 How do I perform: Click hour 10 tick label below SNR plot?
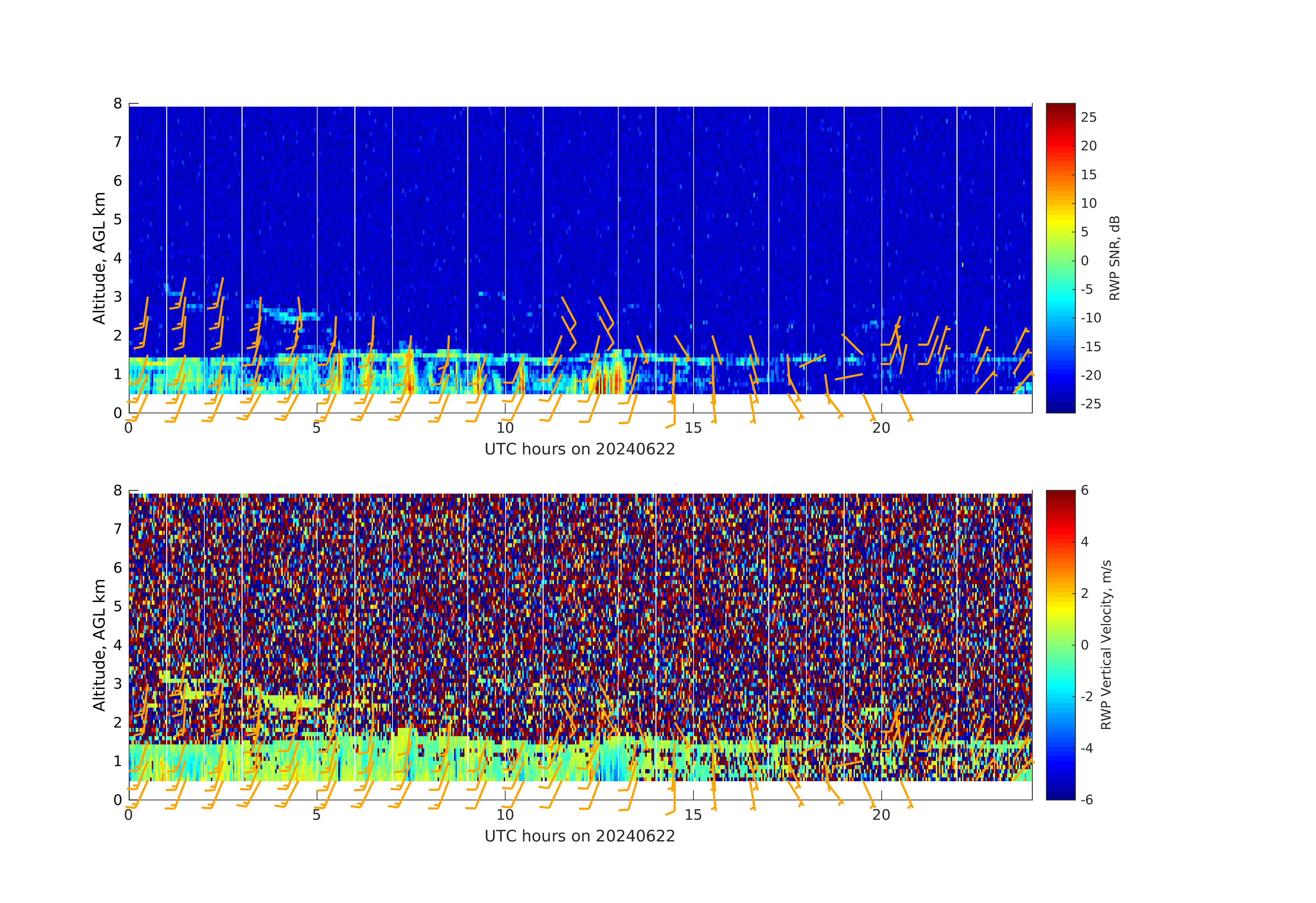(504, 429)
